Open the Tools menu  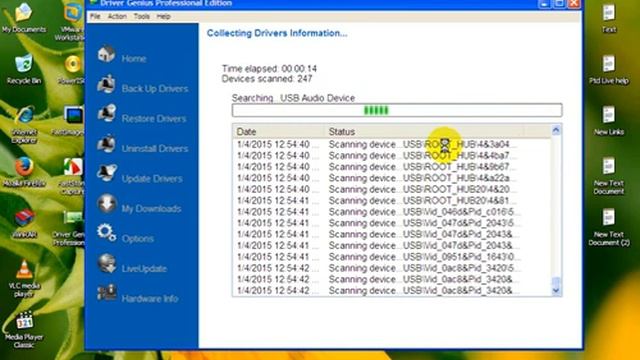pos(141,16)
